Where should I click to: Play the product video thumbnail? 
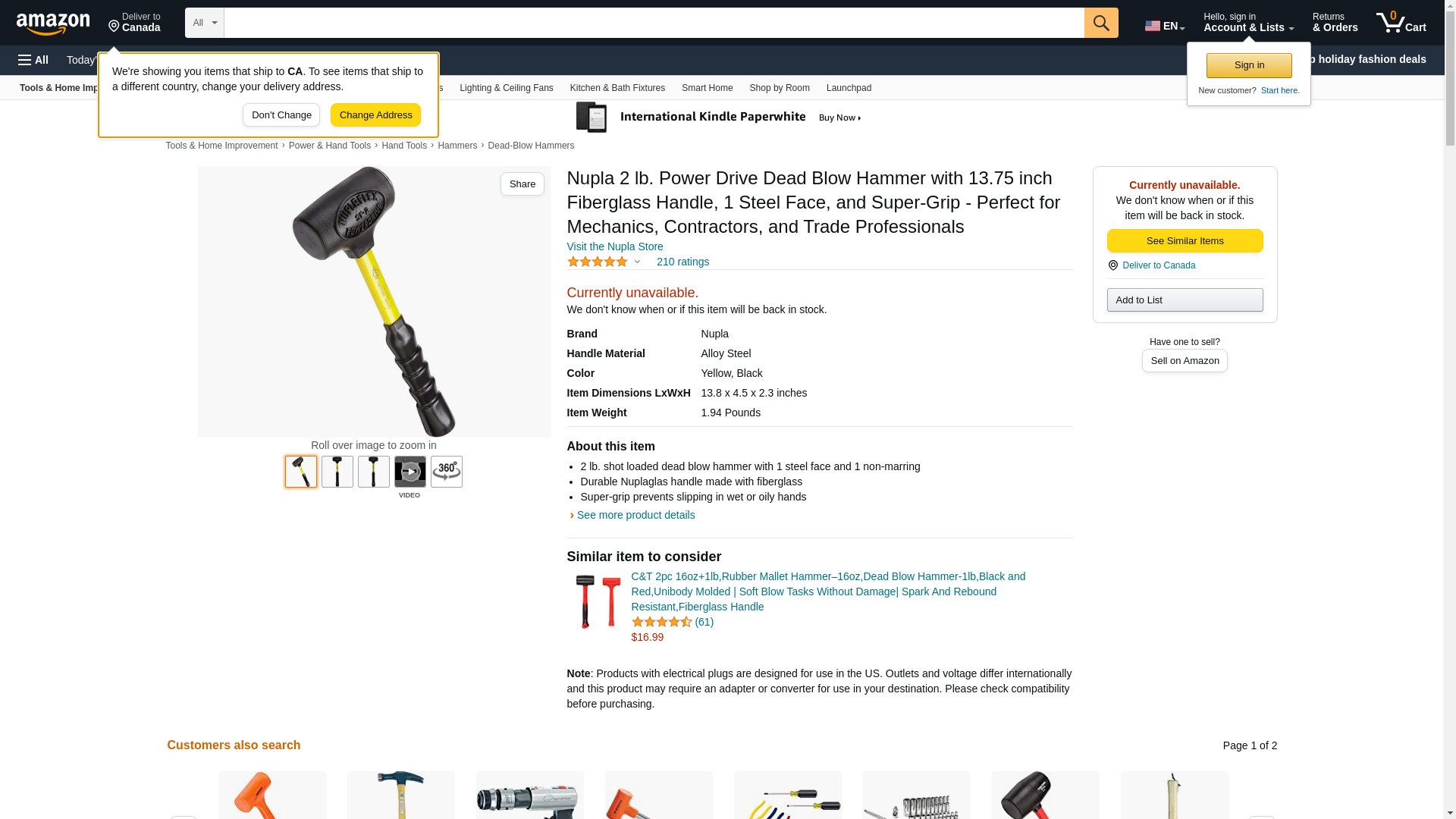tap(410, 472)
